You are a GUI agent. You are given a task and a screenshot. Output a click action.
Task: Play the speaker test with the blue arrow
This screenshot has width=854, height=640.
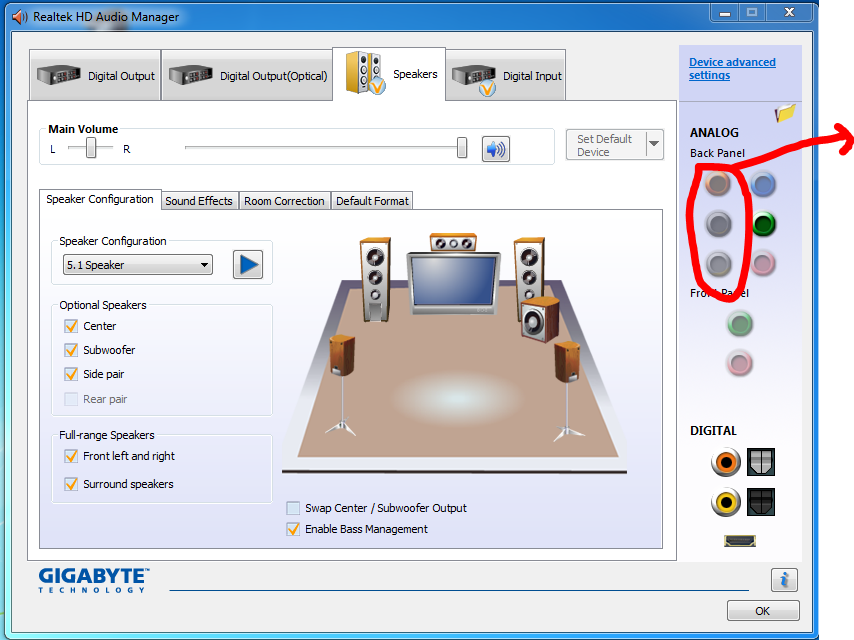pyautogui.click(x=248, y=265)
